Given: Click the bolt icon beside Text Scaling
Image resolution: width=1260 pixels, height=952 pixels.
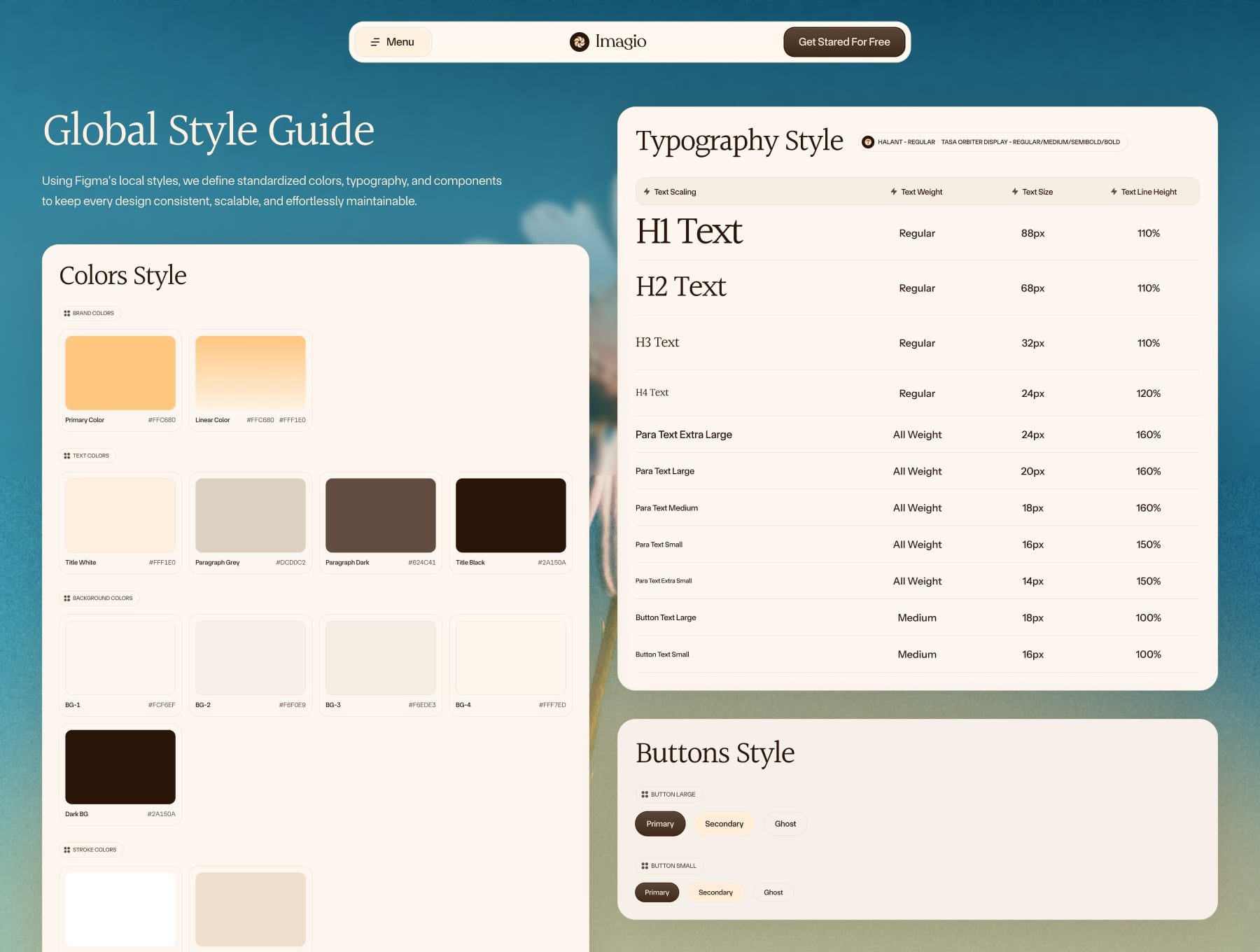Looking at the screenshot, I should (x=647, y=192).
